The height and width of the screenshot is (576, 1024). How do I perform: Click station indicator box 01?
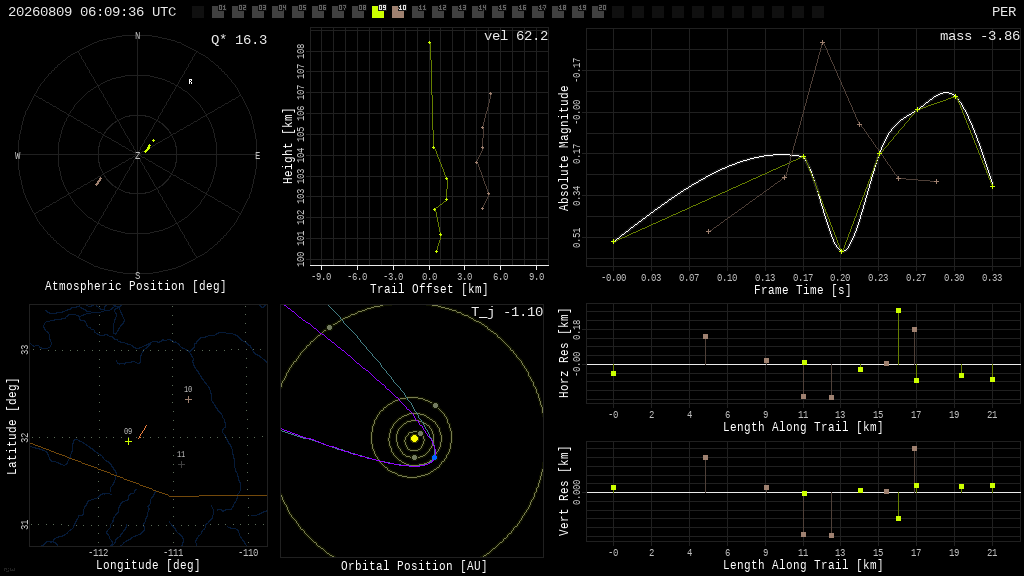(x=218, y=12)
